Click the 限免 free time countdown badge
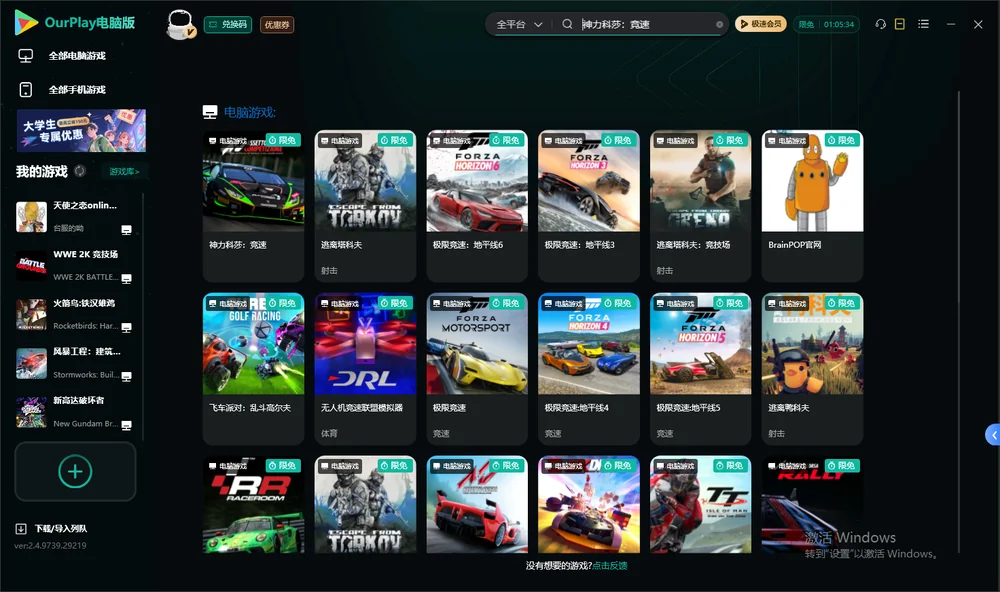 827,24
